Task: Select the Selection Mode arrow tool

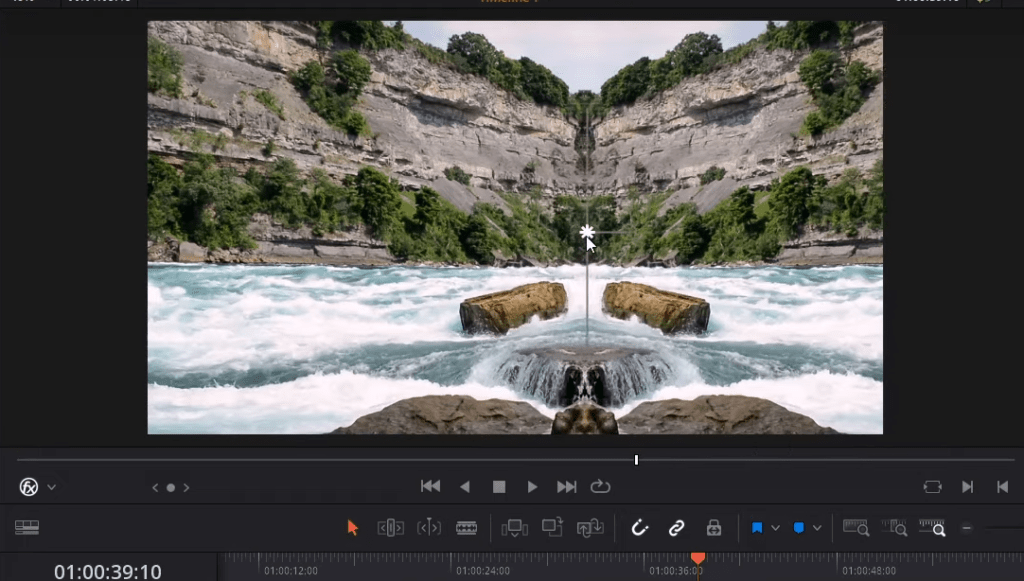Action: point(353,527)
